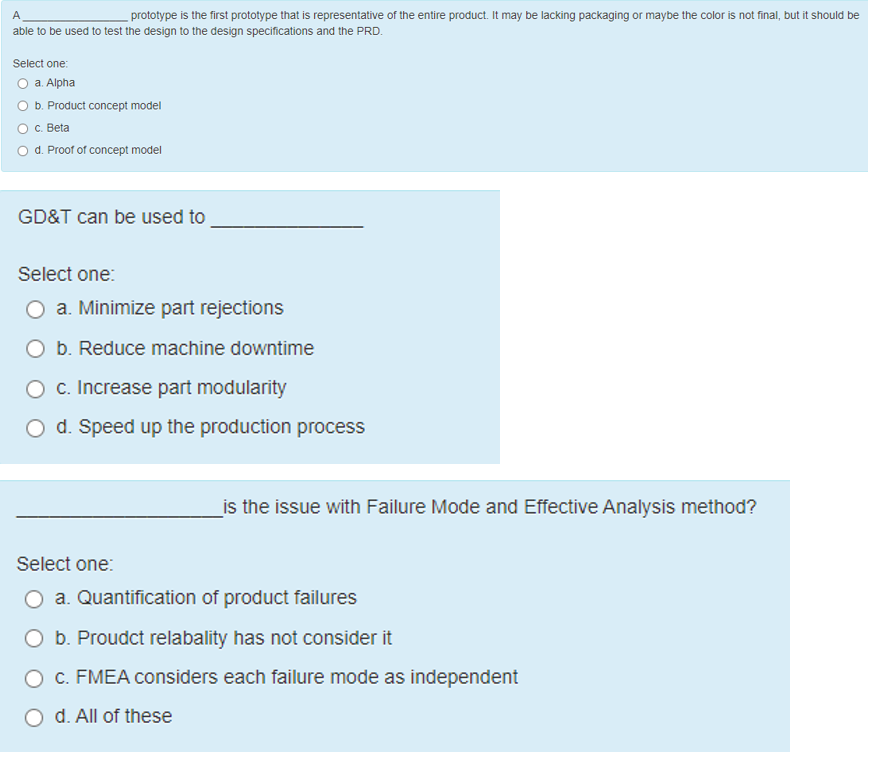Select radio option "c. Beta"
The image size is (872, 762).
point(22,128)
